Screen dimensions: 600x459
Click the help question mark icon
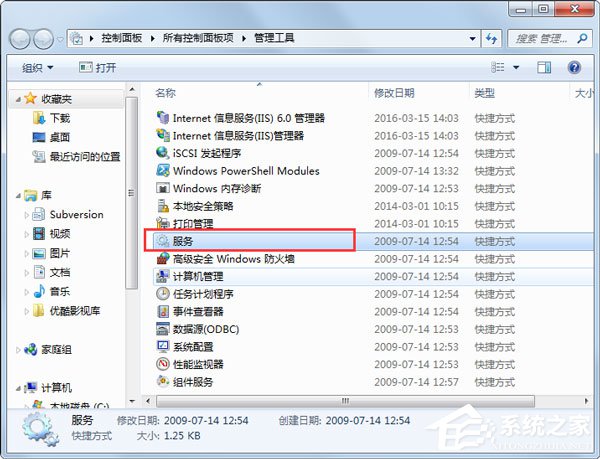pos(574,68)
